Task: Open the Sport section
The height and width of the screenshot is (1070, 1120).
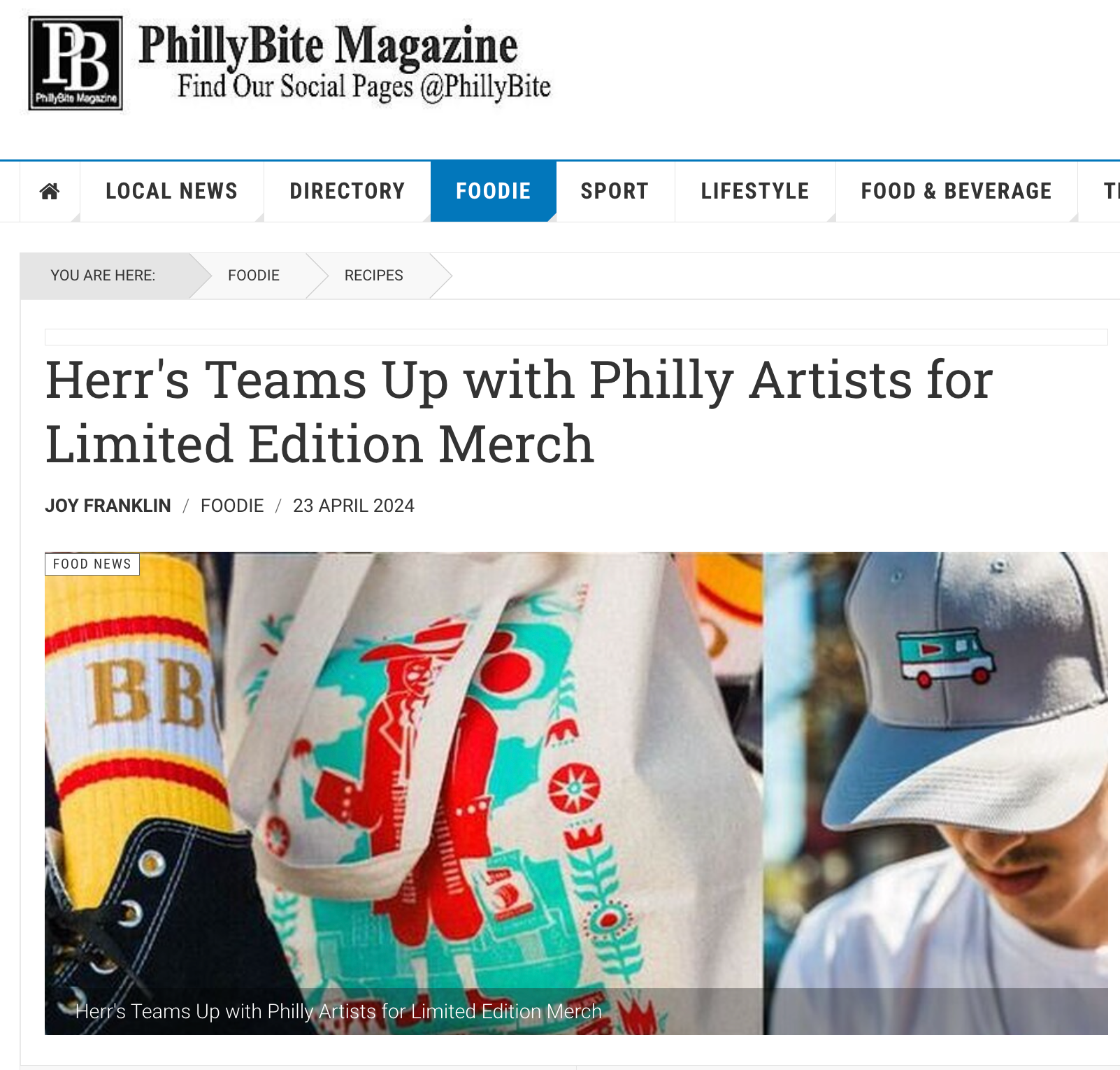Action: click(615, 191)
